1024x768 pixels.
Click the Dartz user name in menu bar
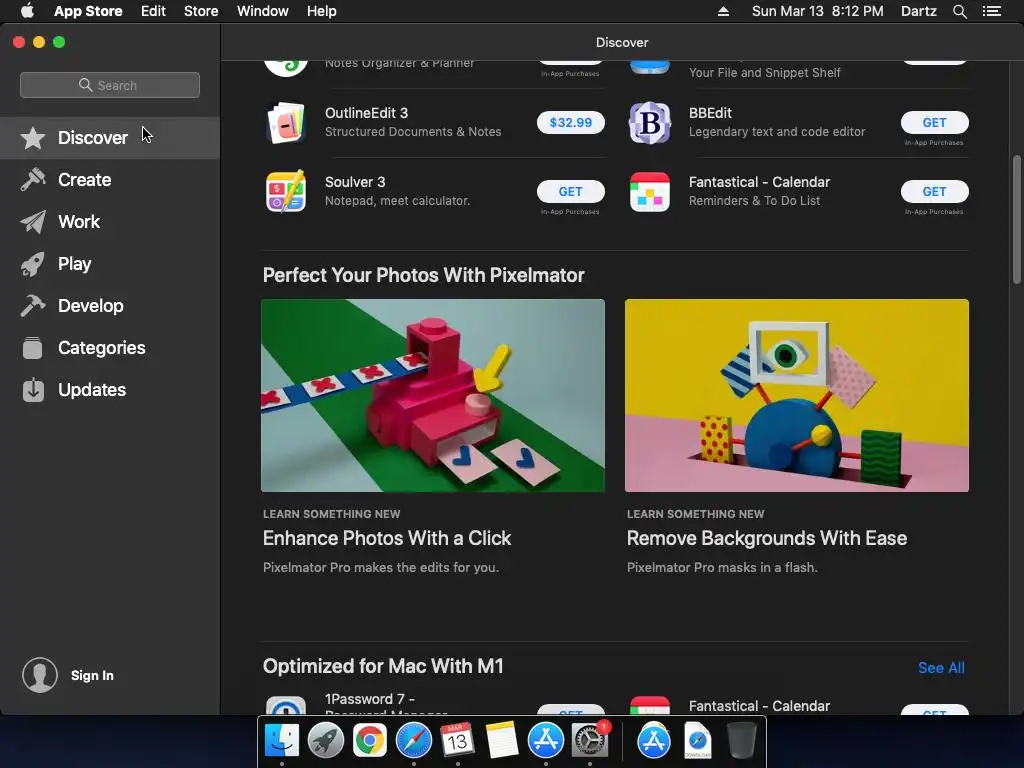coord(918,11)
